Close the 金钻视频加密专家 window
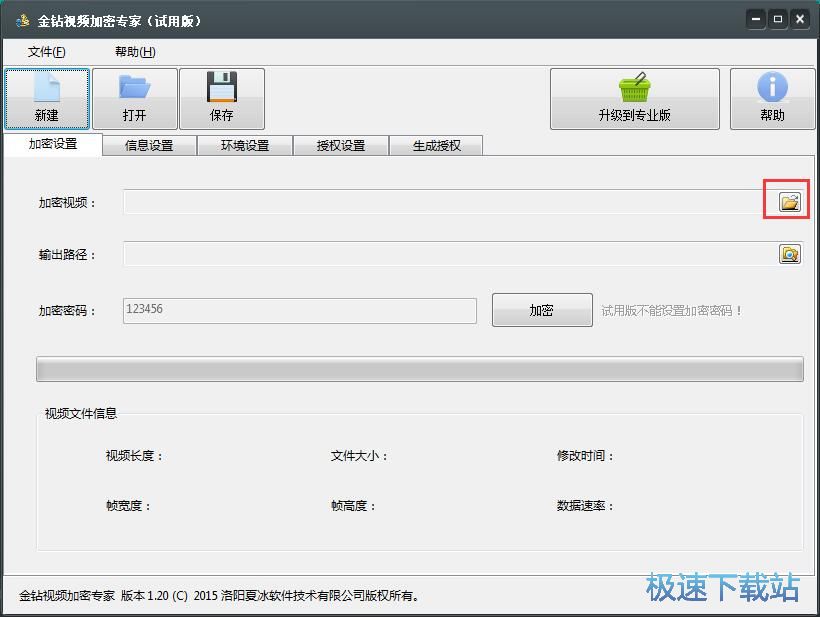This screenshot has height=617, width=820. click(x=800, y=19)
